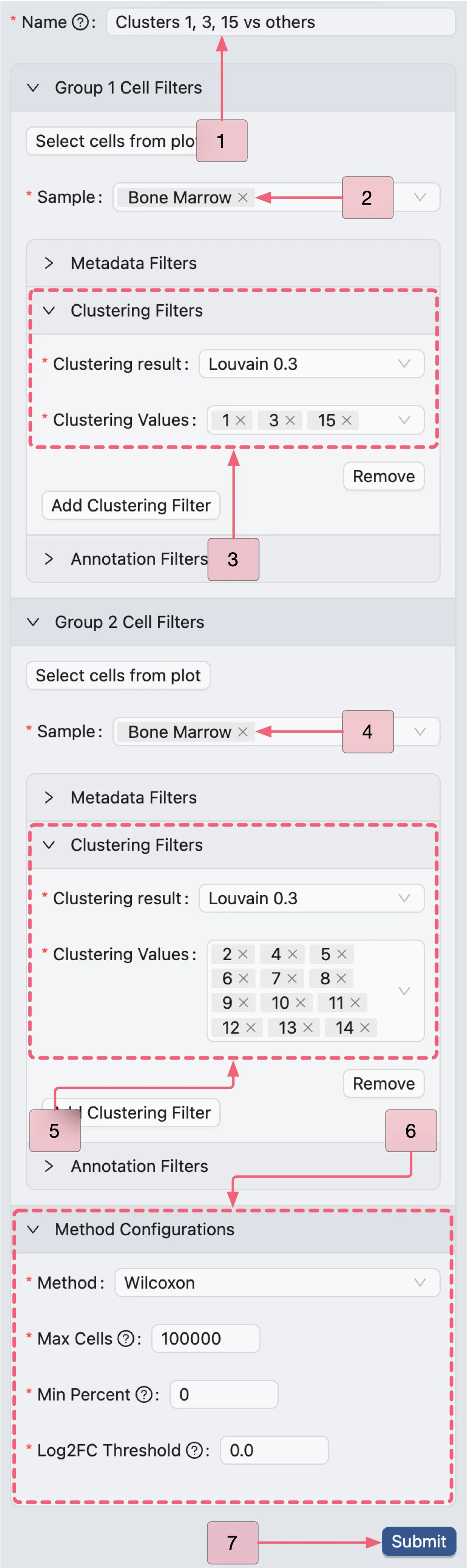
Task: Click the Submit button
Action: (419, 1541)
